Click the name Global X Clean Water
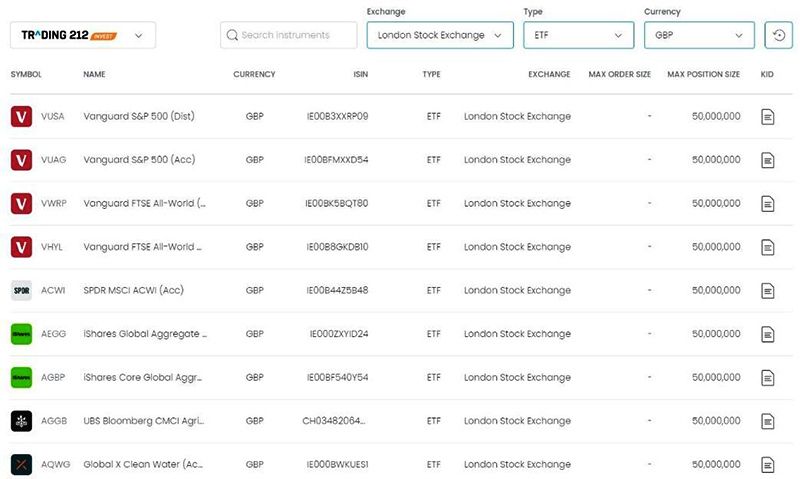The image size is (800, 479). click(x=143, y=464)
